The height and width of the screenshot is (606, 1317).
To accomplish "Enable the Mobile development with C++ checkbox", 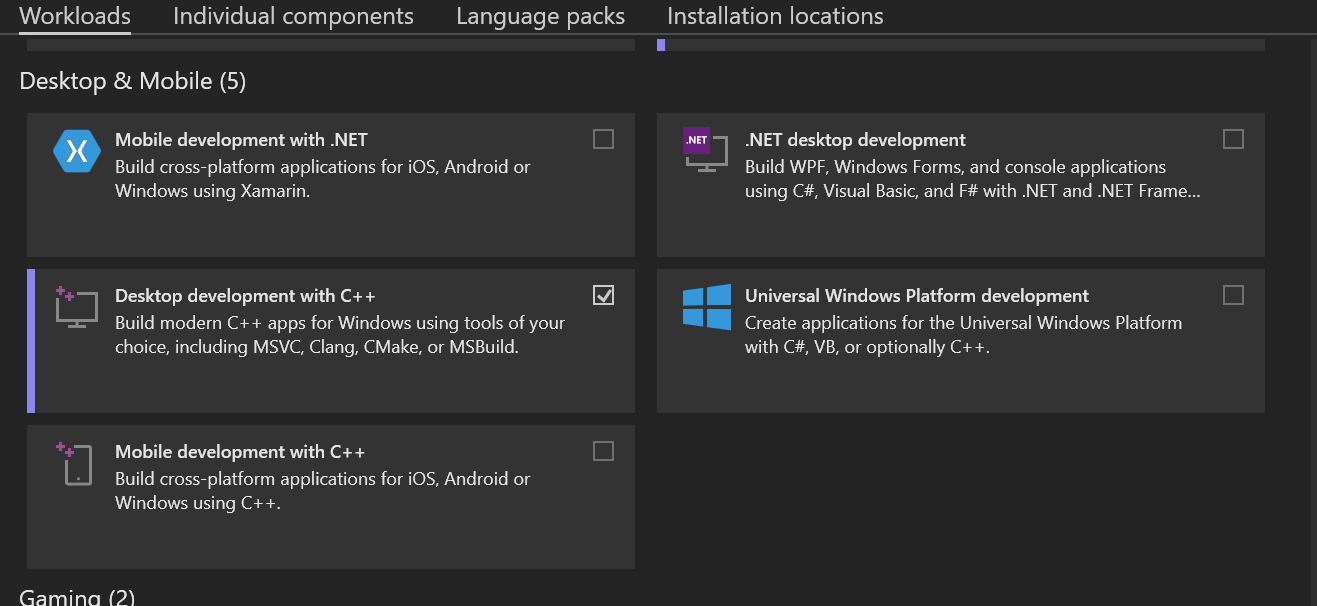I will 603,451.
